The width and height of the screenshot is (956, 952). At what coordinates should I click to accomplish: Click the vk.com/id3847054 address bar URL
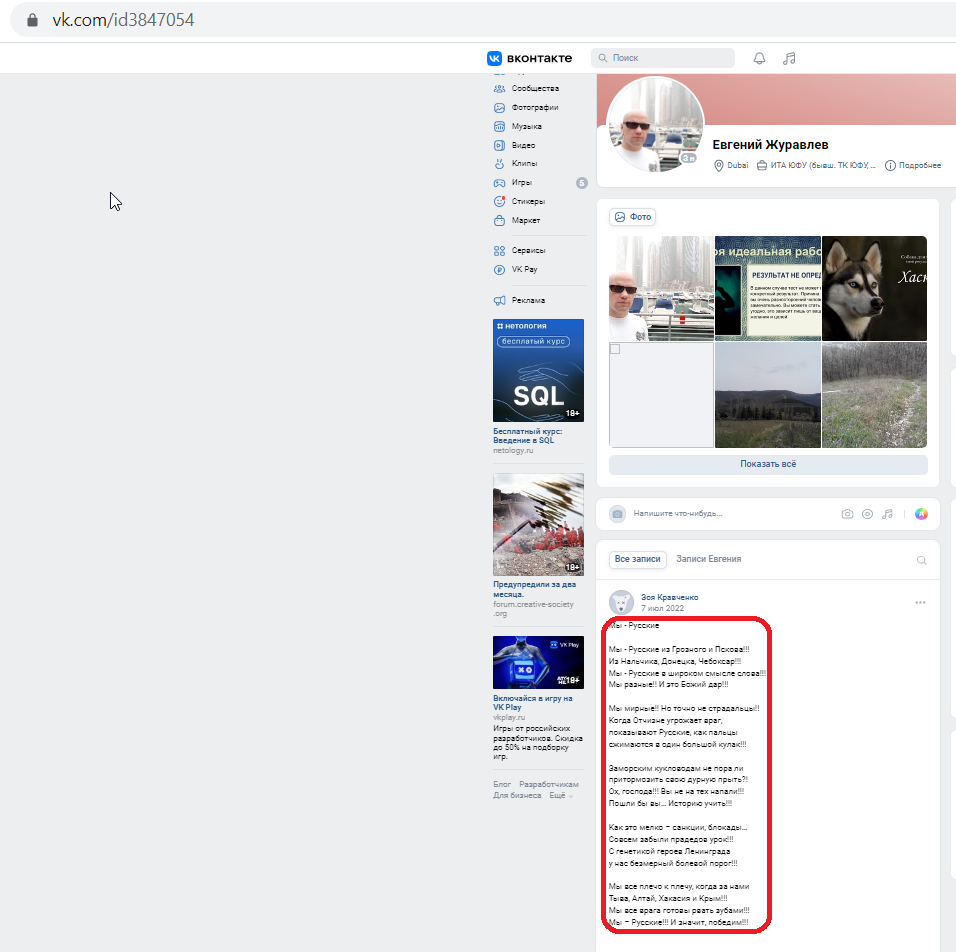click(x=123, y=20)
